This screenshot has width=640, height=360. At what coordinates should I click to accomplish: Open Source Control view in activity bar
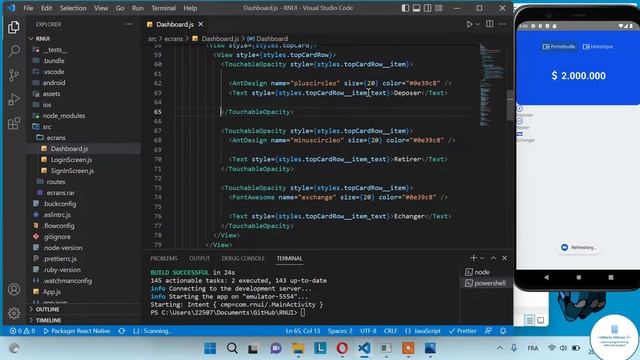14,75
